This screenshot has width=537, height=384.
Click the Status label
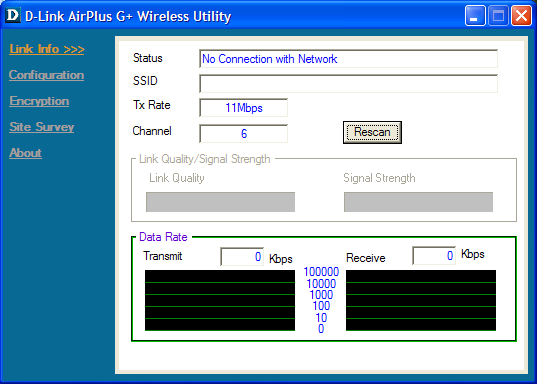(x=148, y=58)
